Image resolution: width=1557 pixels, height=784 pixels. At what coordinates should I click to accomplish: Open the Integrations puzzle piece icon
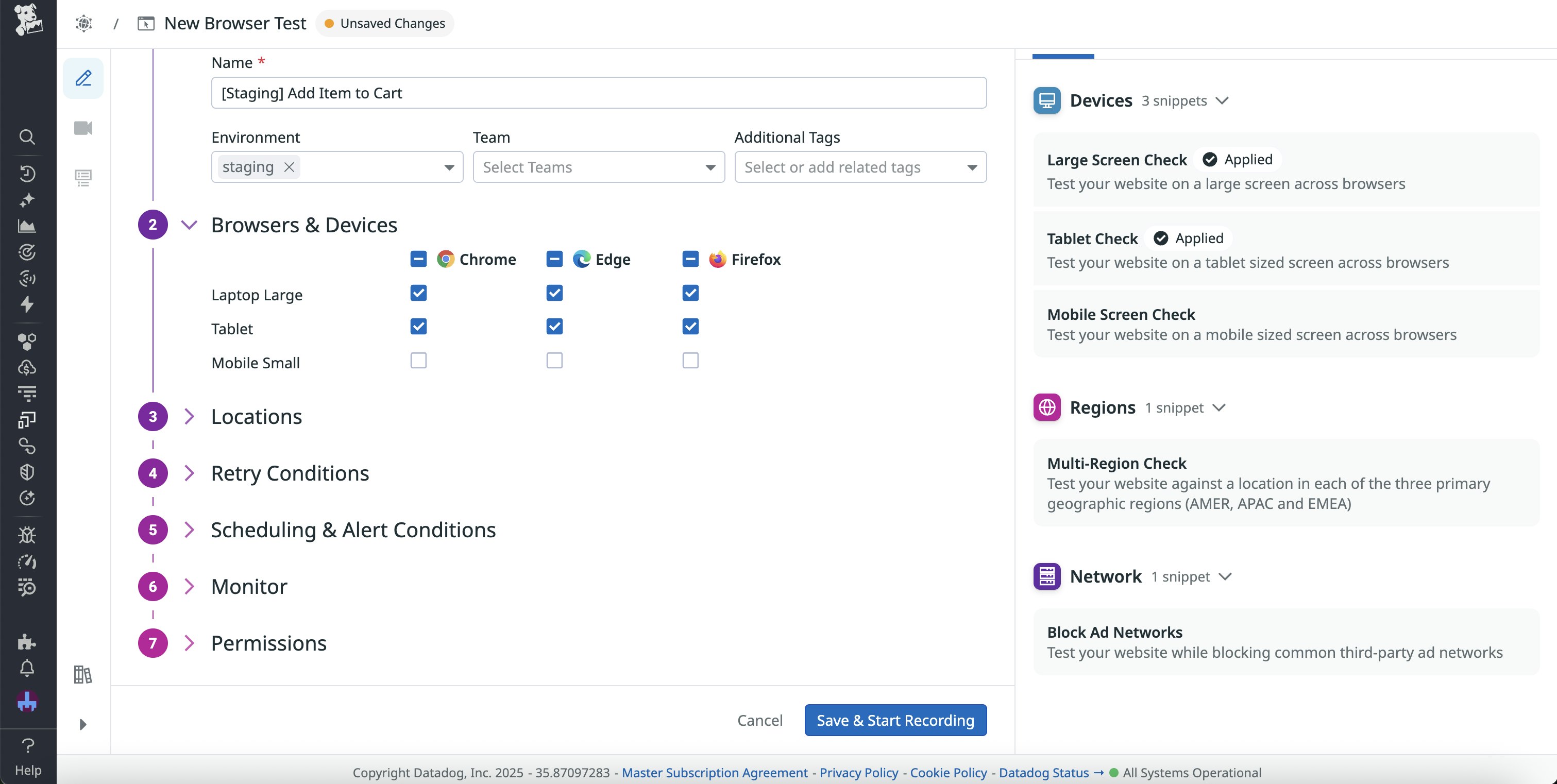[x=27, y=641]
